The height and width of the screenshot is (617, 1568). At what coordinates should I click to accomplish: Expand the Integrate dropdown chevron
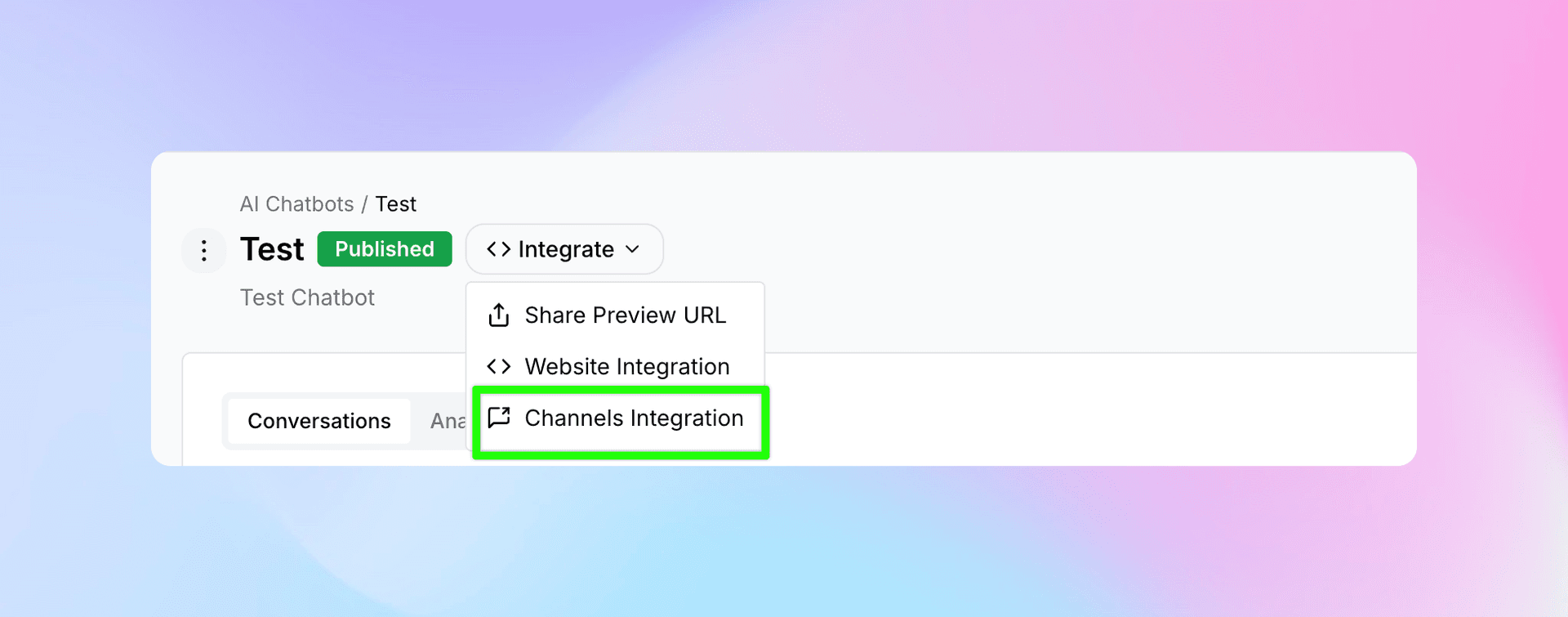633,249
